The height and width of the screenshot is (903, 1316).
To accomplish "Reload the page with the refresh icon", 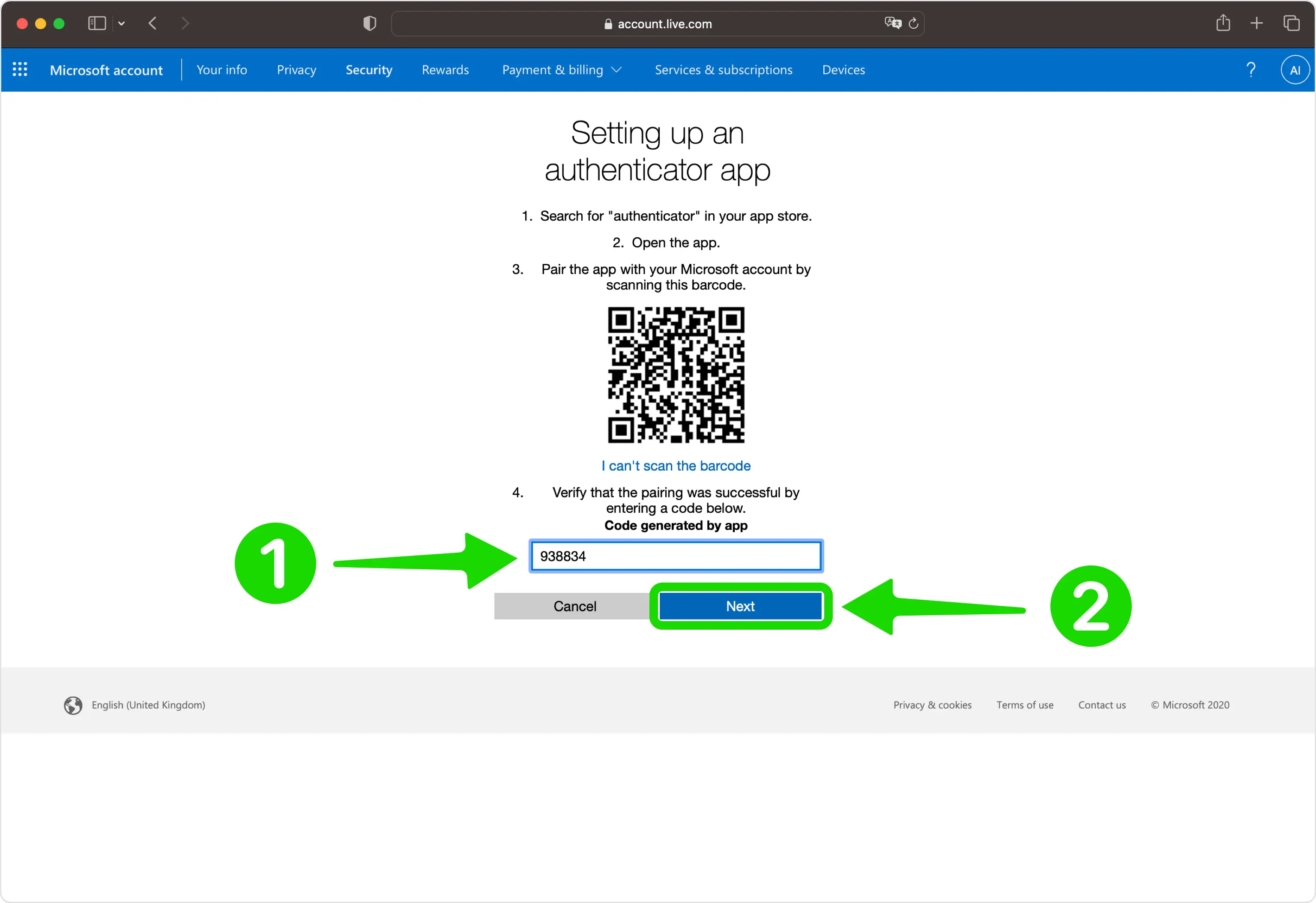I will pos(913,23).
